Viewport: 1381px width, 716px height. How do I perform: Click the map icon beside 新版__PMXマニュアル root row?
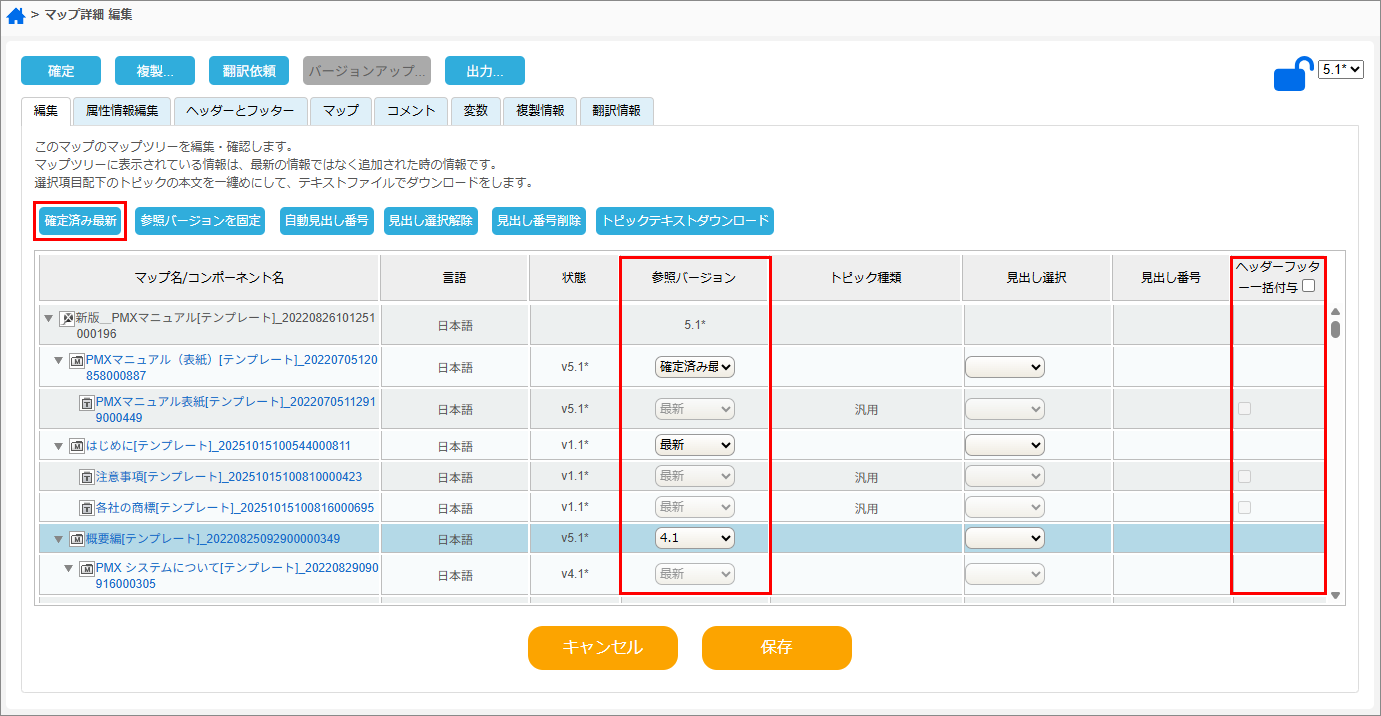pyautogui.click(x=67, y=317)
